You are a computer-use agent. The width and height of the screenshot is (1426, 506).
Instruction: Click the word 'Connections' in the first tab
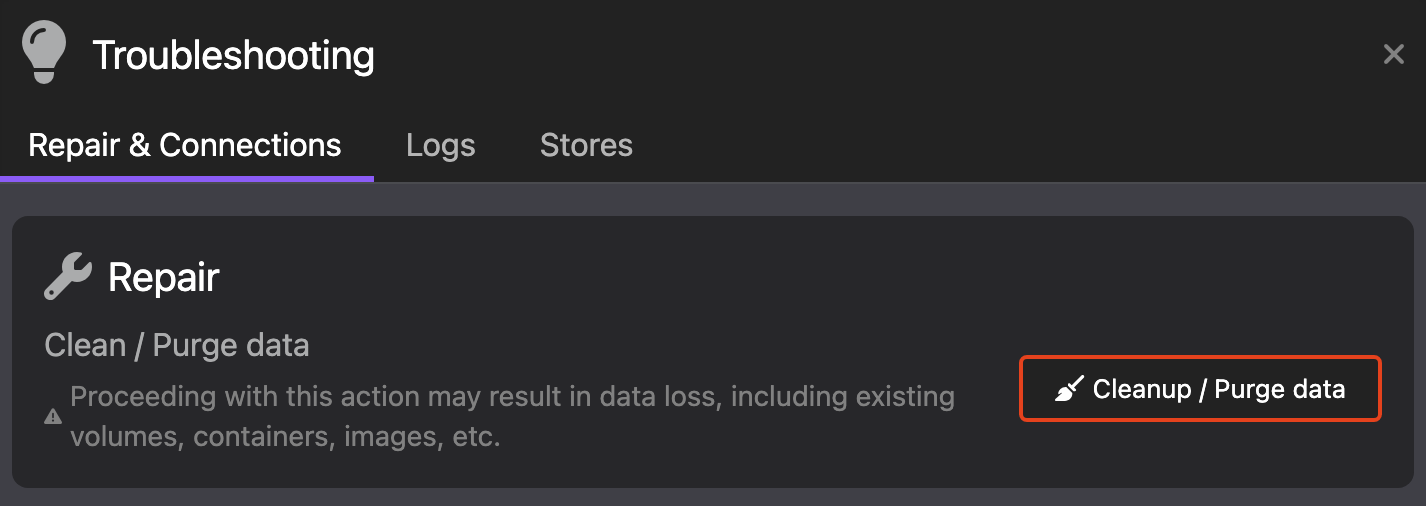[x=250, y=145]
